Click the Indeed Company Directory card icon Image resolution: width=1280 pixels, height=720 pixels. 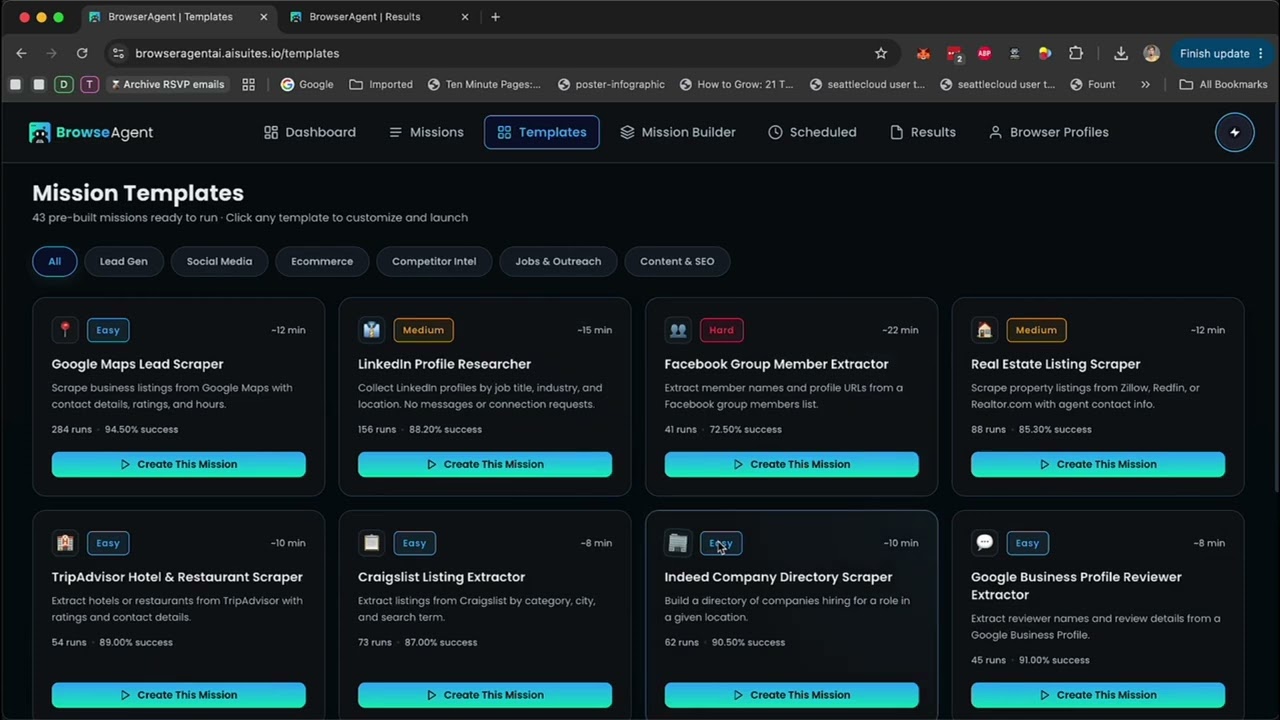(x=678, y=543)
